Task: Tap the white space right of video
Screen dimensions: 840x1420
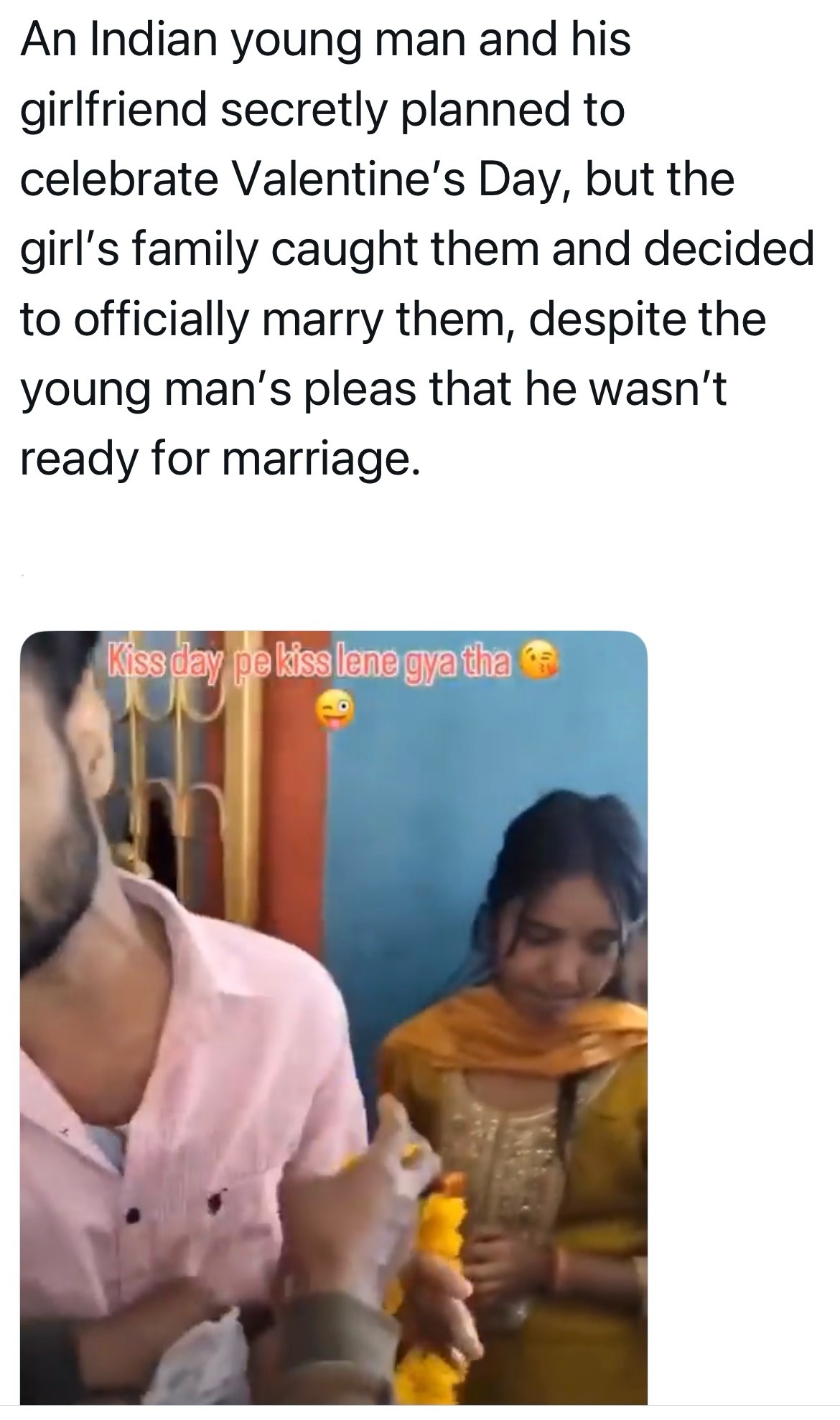Action: pyautogui.click(x=743, y=1017)
